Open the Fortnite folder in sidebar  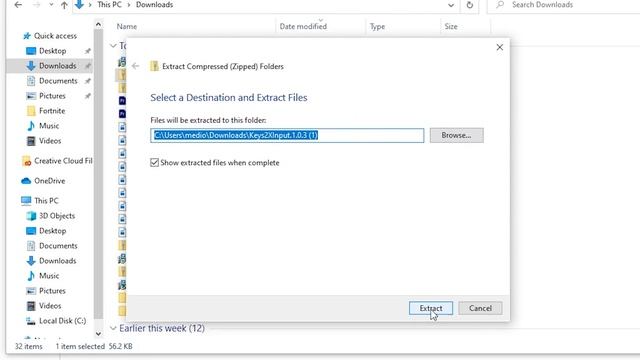coord(52,111)
